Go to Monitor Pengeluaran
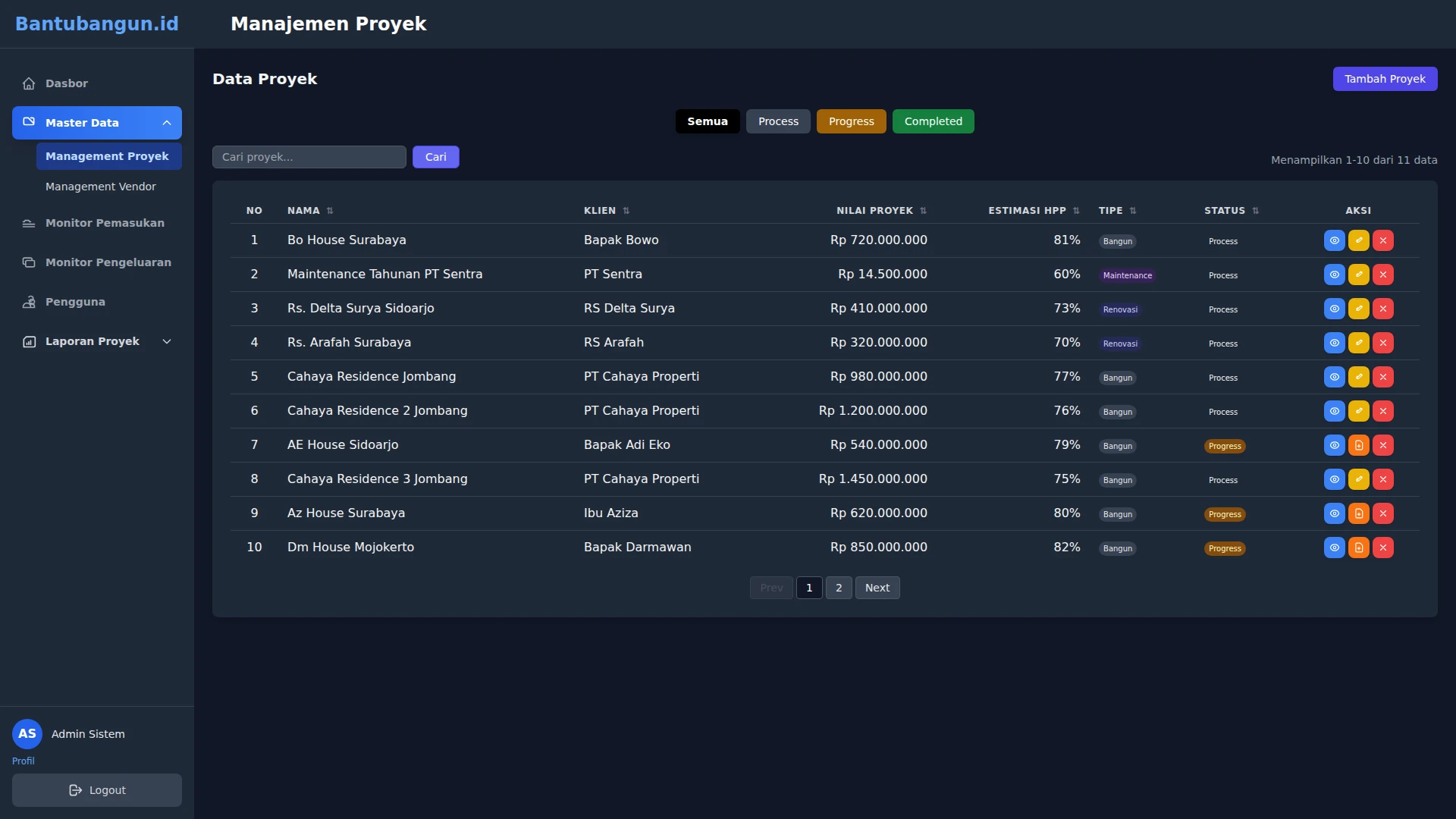 97,262
